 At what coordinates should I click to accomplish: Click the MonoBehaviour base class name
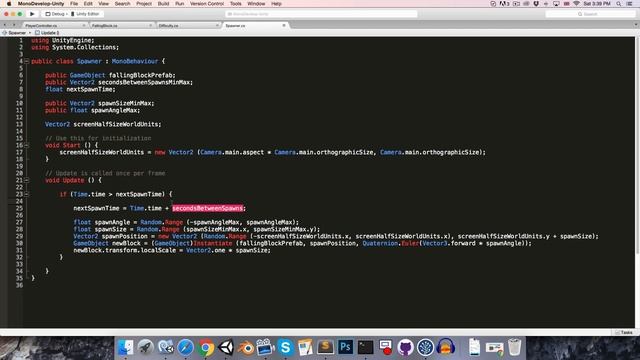click(x=135, y=61)
